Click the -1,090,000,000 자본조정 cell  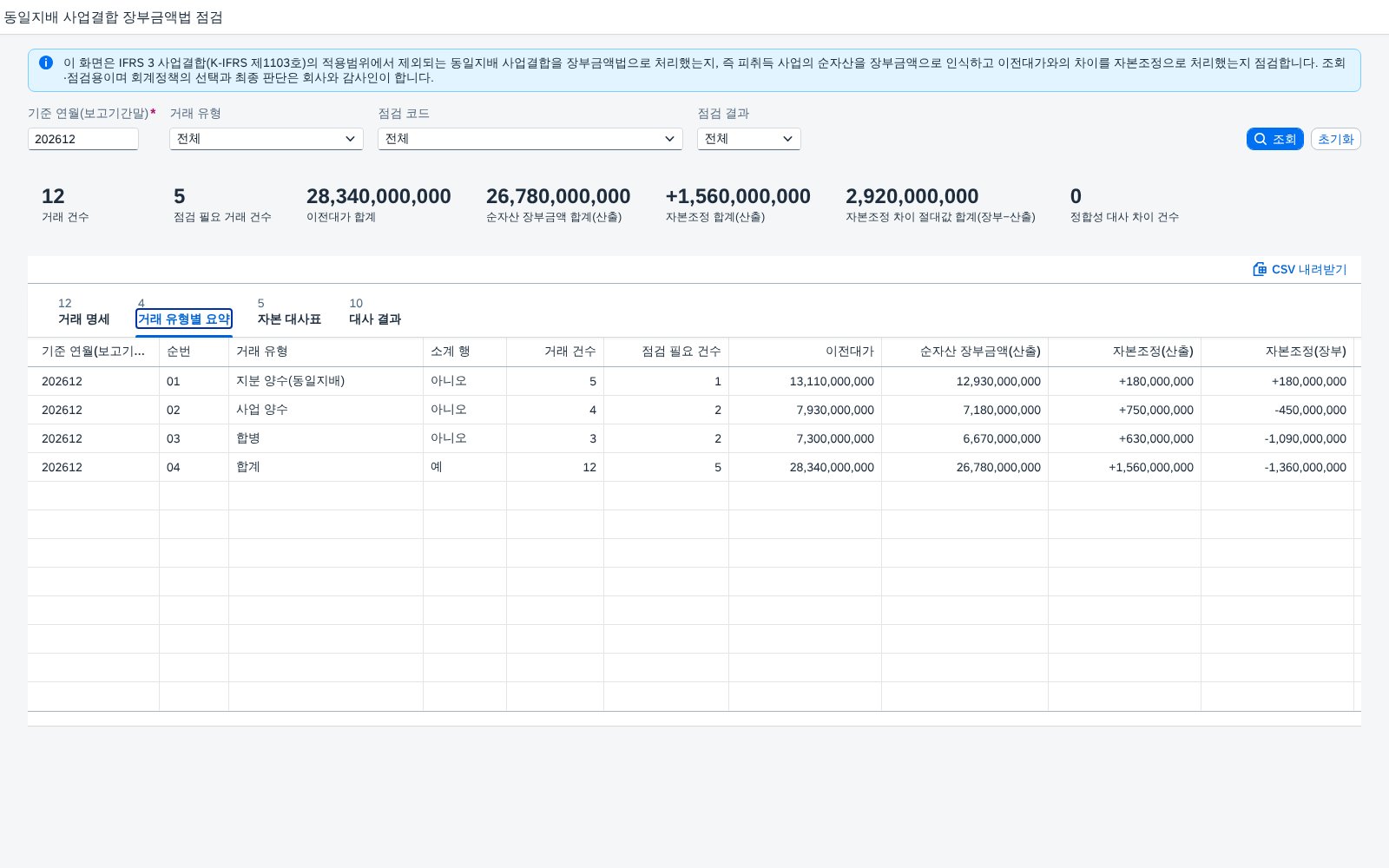click(x=1277, y=438)
